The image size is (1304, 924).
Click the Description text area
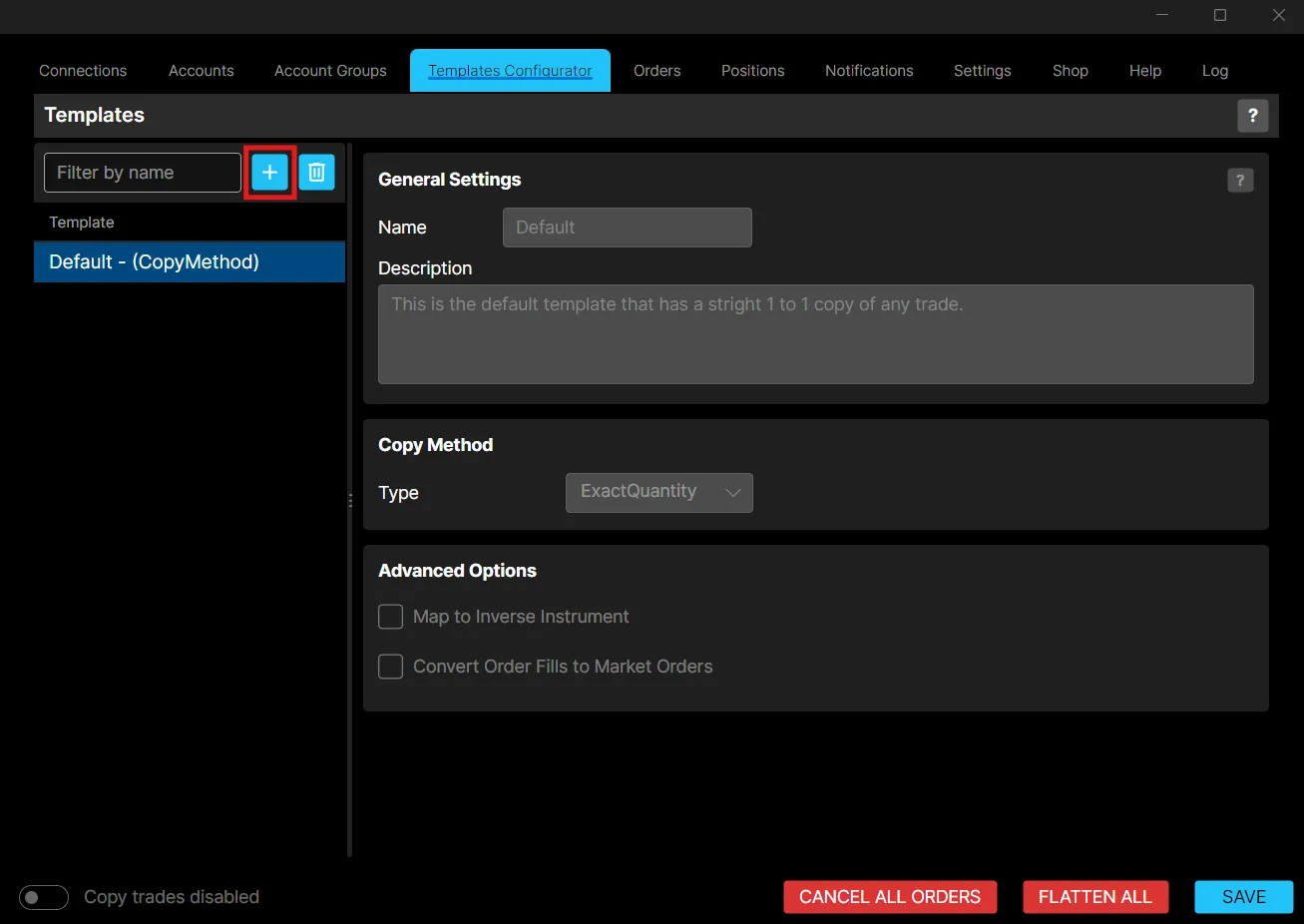pos(816,334)
